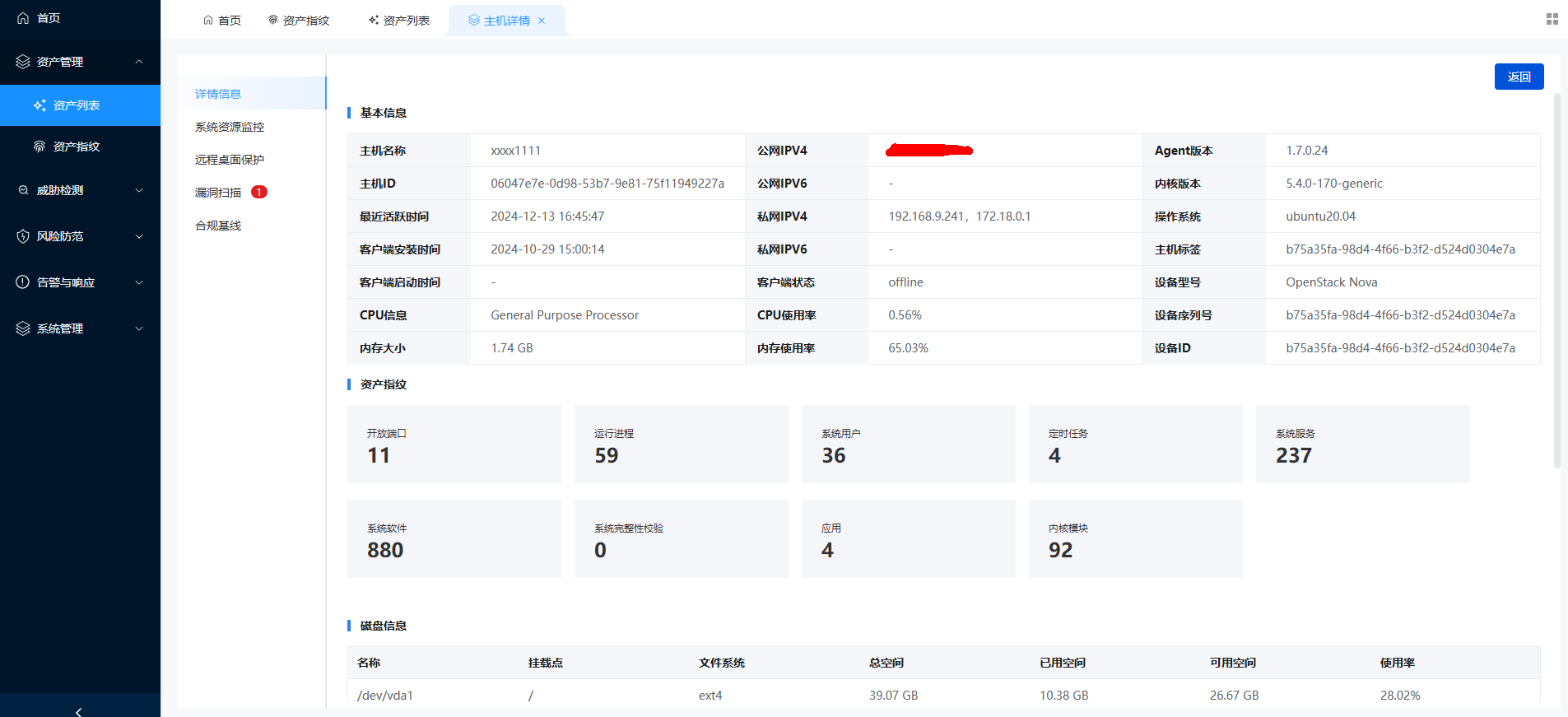Expand the 告警与响应 menu chevron
Viewport: 1568px width, 717px height.
tap(139, 282)
